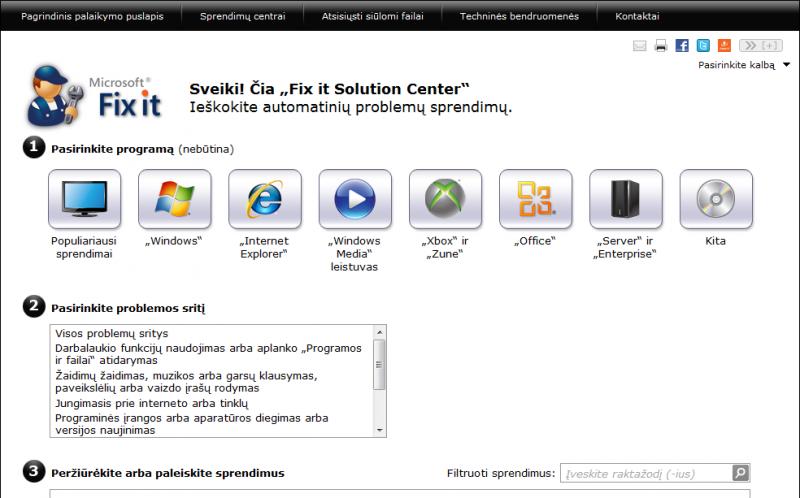Viewport: 800px width, 498px height.
Task: Click the search magnifier in filter box
Action: [x=740, y=473]
